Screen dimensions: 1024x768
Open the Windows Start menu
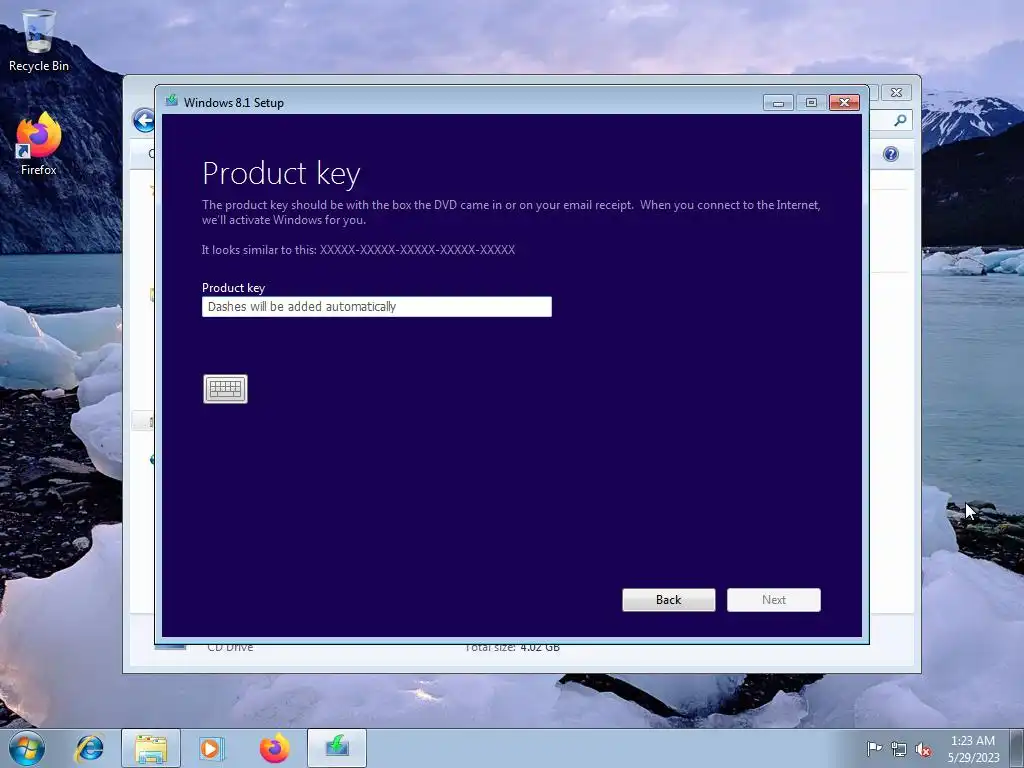[27, 748]
